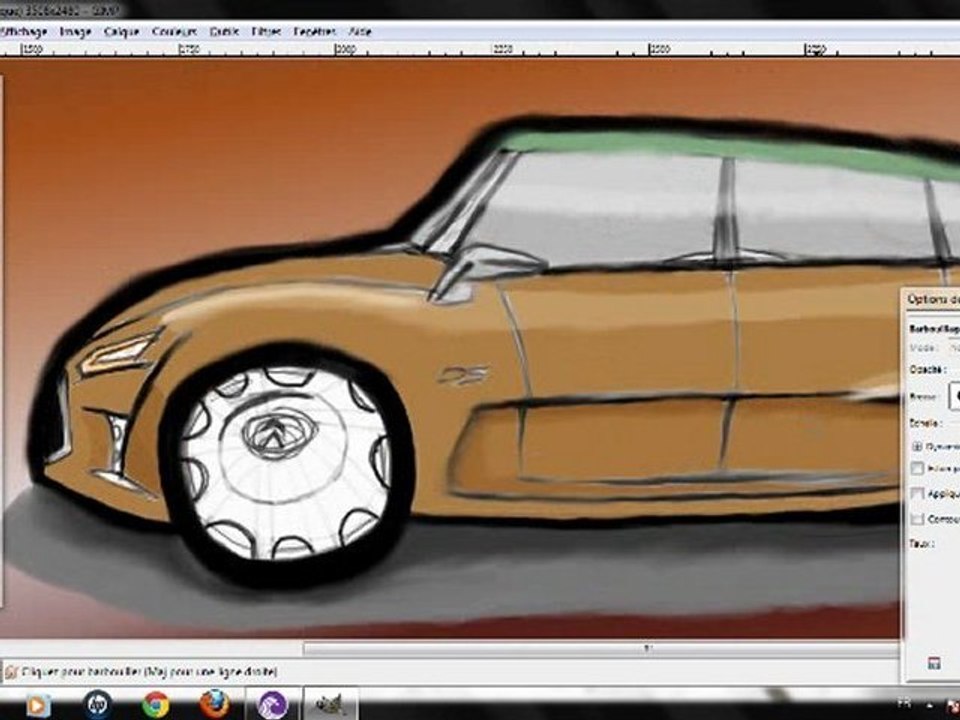This screenshot has height=720, width=960.
Task: Open the HP app in taskbar
Action: [97, 705]
